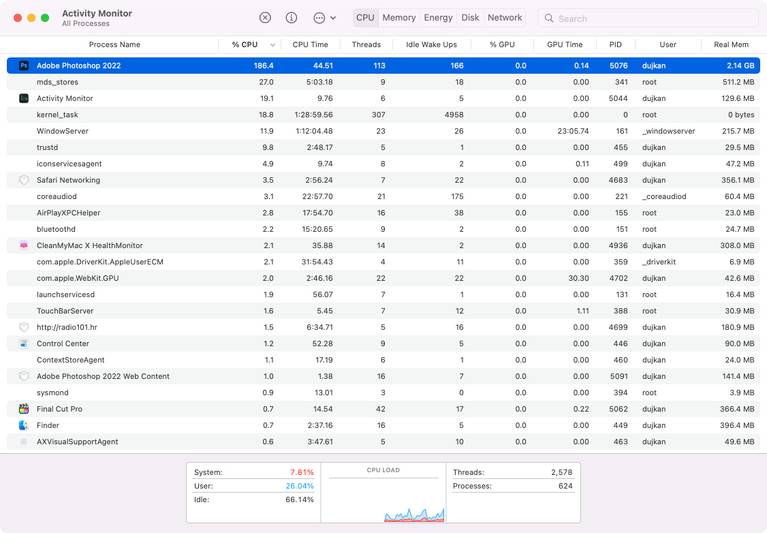767x533 pixels.
Task: Select the Network tab
Action: (505, 18)
